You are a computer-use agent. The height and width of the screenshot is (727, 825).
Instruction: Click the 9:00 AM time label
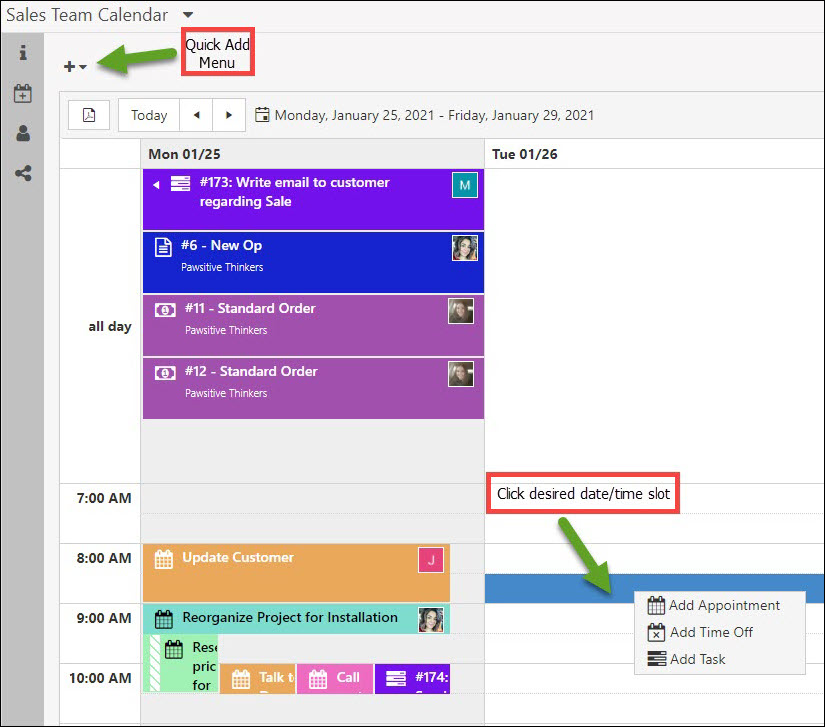point(104,618)
